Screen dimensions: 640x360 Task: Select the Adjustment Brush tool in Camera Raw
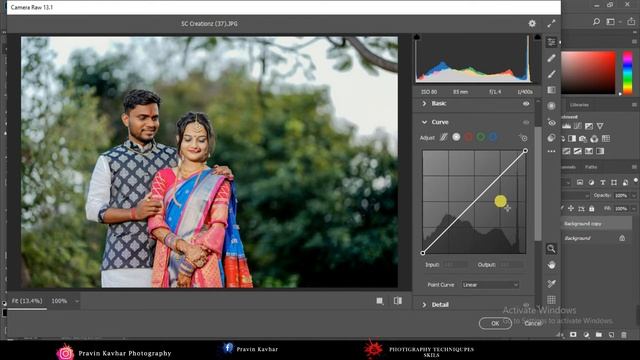(551, 74)
